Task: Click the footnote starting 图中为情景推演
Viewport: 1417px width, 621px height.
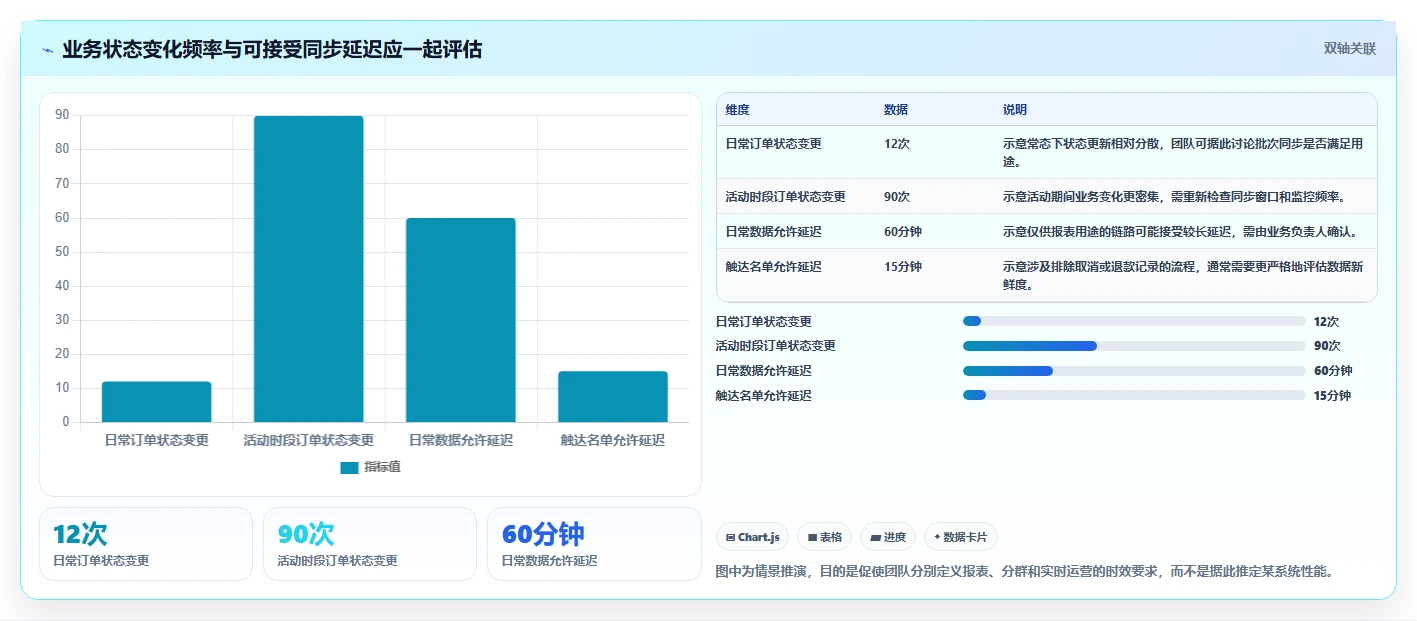Action: tap(1025, 572)
